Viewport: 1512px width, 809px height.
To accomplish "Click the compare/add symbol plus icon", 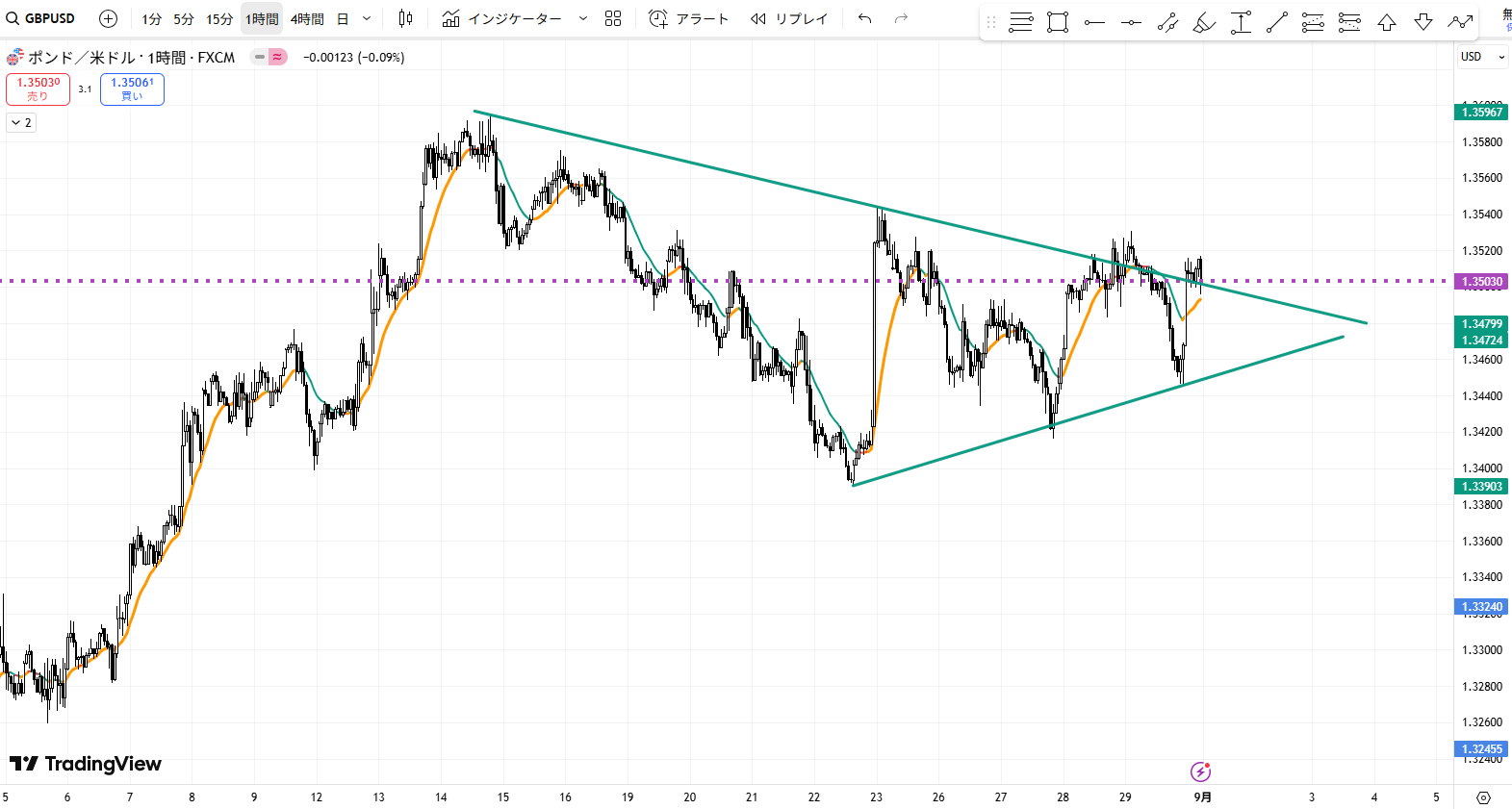I will [x=109, y=18].
